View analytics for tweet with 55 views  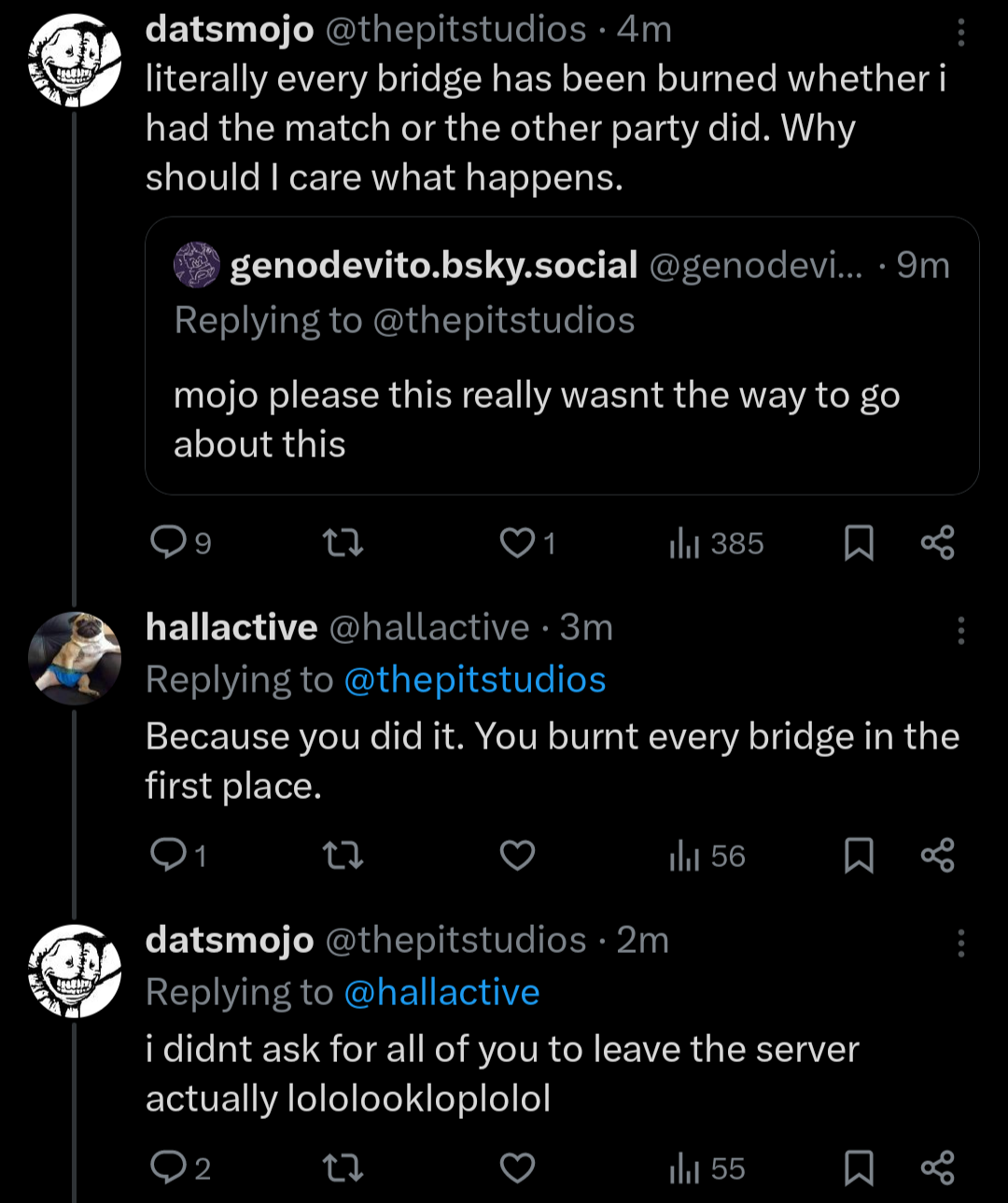(x=707, y=1168)
